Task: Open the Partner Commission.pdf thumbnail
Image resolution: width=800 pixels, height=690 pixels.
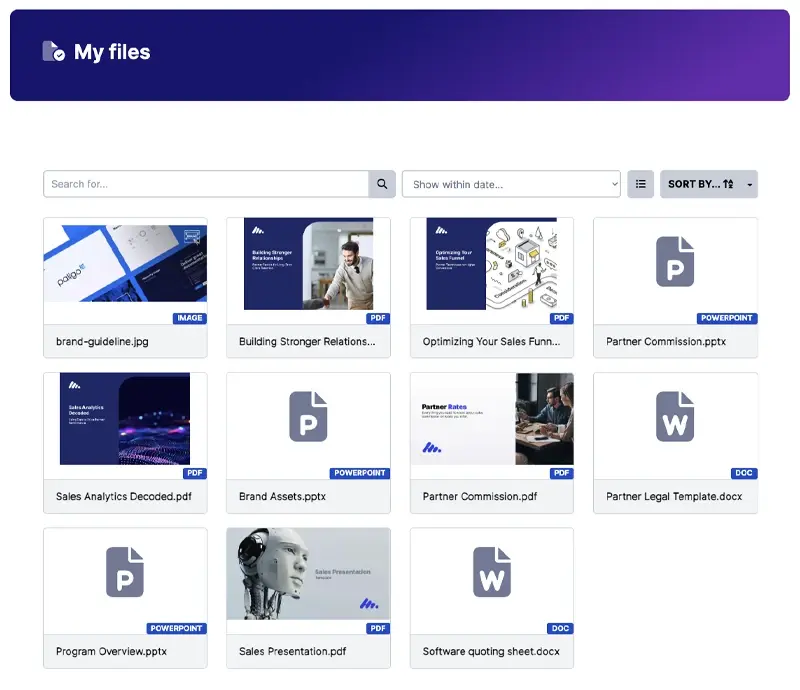Action: [492, 419]
